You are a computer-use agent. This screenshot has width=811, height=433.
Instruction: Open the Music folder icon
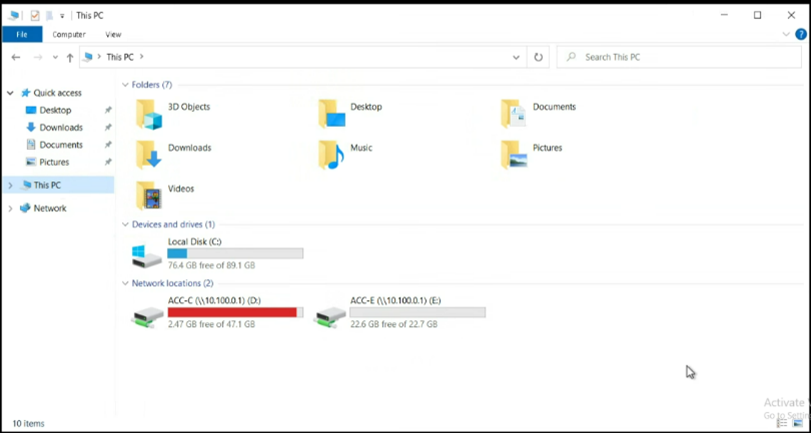[x=331, y=154]
